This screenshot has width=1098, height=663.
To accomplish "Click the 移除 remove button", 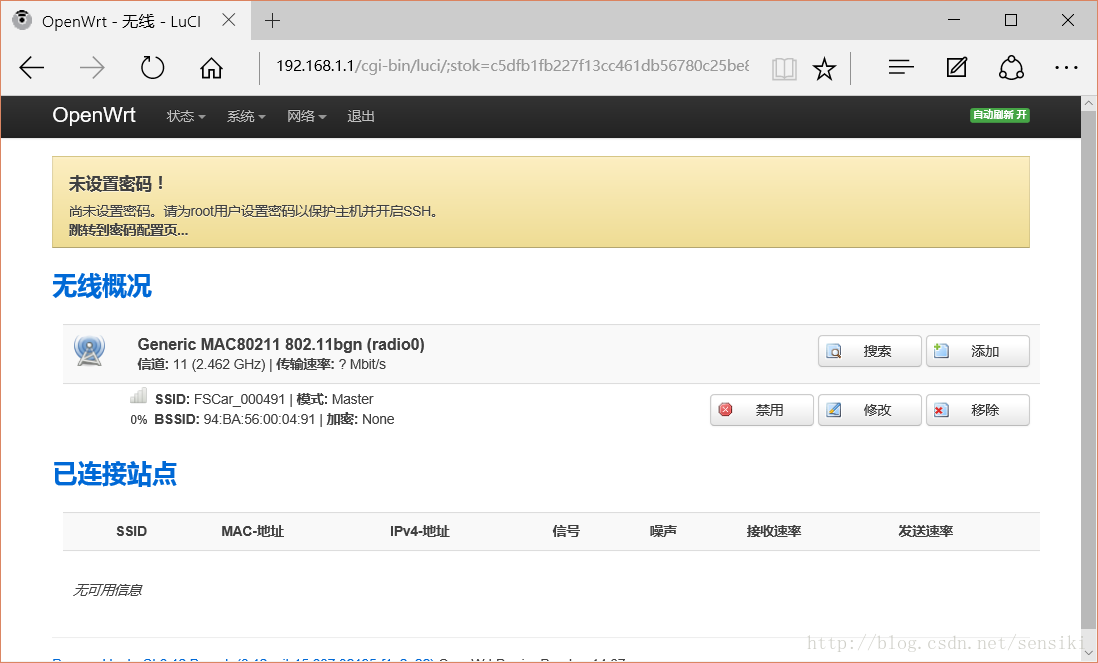I will (x=978, y=410).
